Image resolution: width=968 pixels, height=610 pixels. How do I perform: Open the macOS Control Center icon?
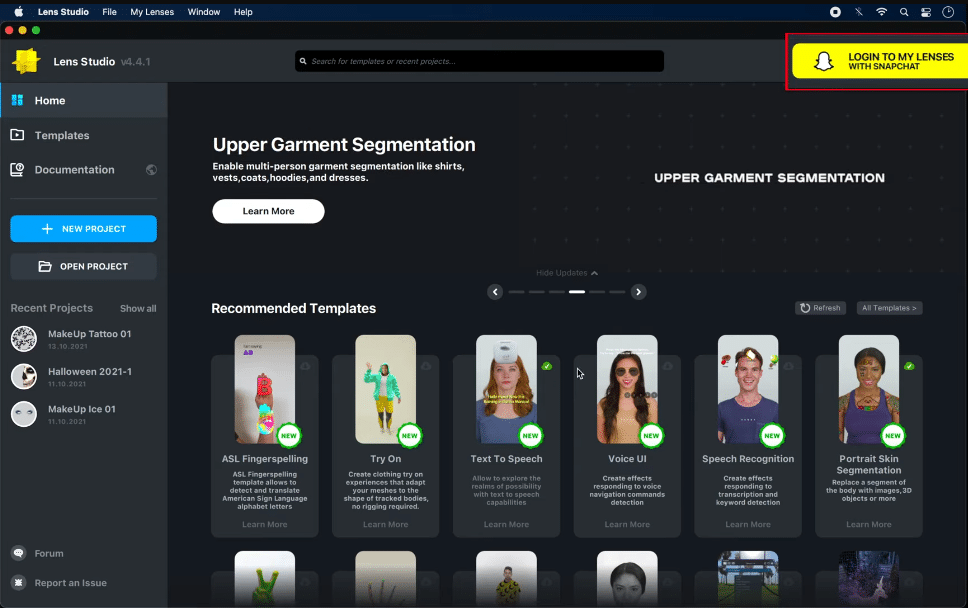click(926, 12)
